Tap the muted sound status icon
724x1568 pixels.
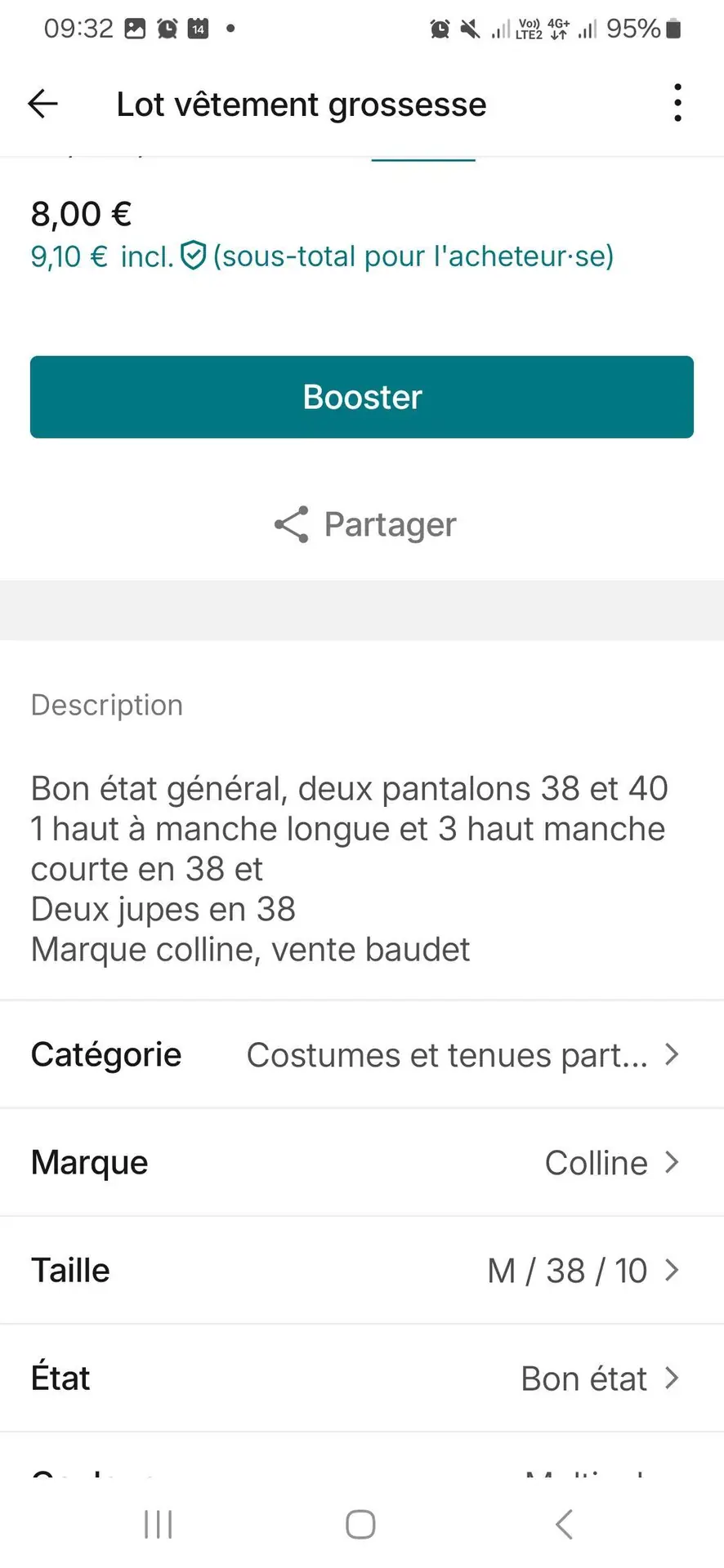(x=470, y=29)
